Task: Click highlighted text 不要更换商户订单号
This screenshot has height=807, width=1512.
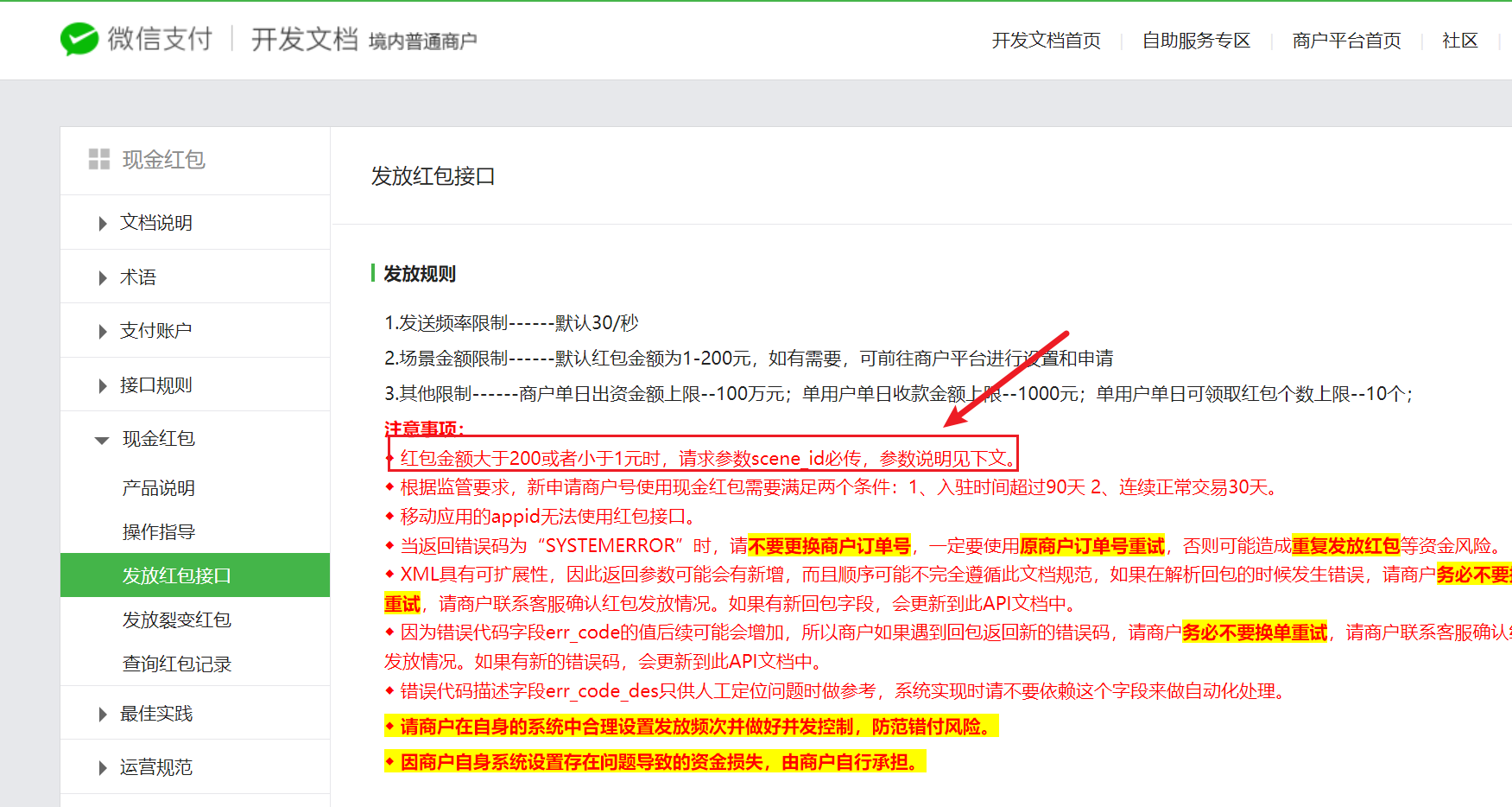Action: pos(830,546)
